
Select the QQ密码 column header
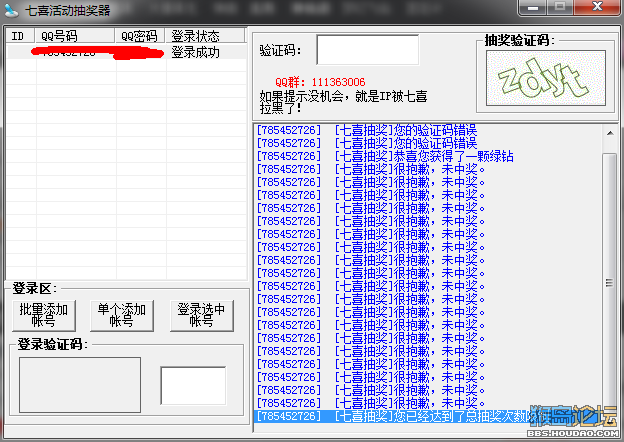coord(140,36)
